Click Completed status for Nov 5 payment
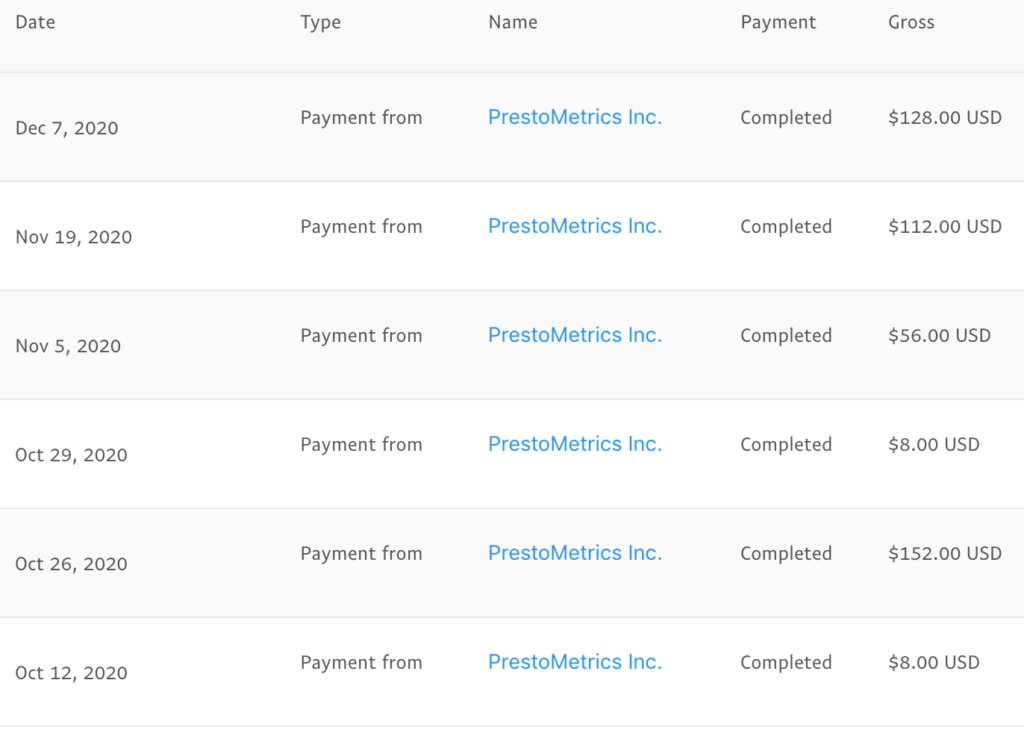The width and height of the screenshot is (1024, 730). point(786,336)
